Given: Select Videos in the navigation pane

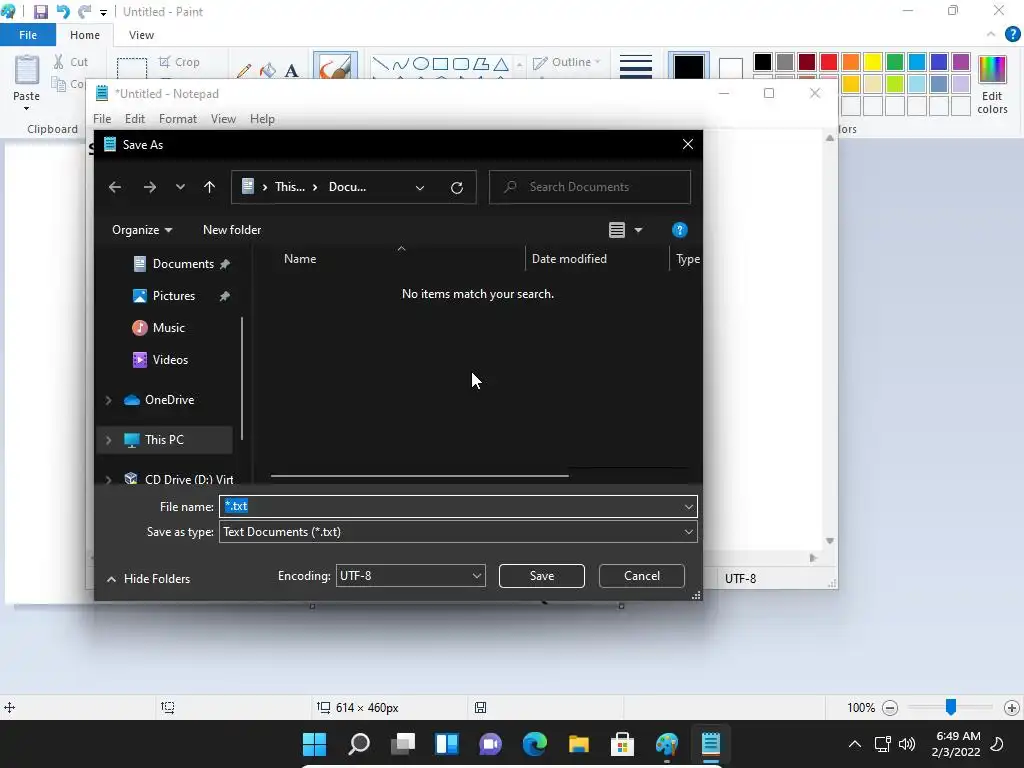Looking at the screenshot, I should click(161, 360).
